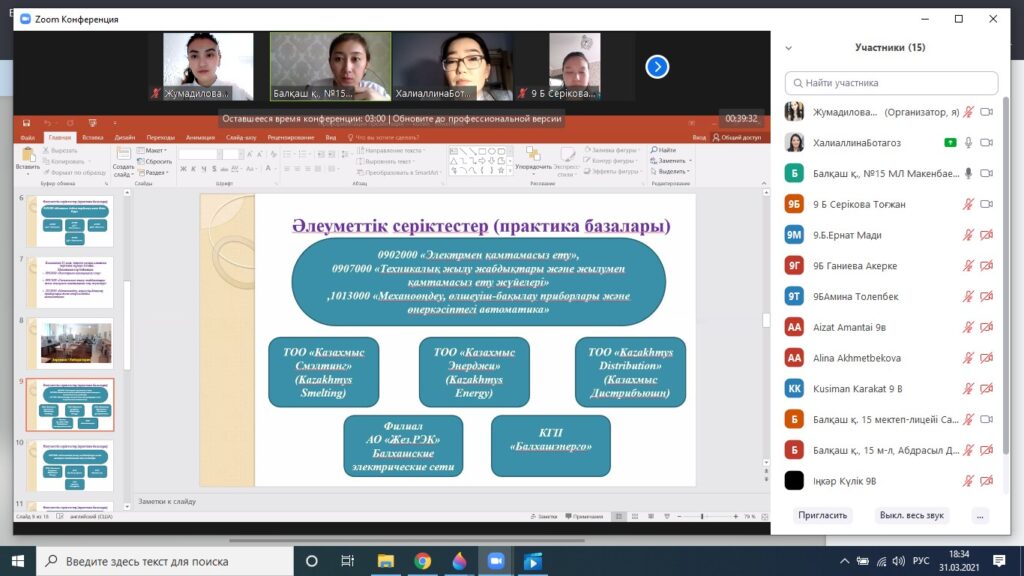Open Файл tab in shared PowerPoint
The image size is (1024, 576).
click(x=27, y=138)
